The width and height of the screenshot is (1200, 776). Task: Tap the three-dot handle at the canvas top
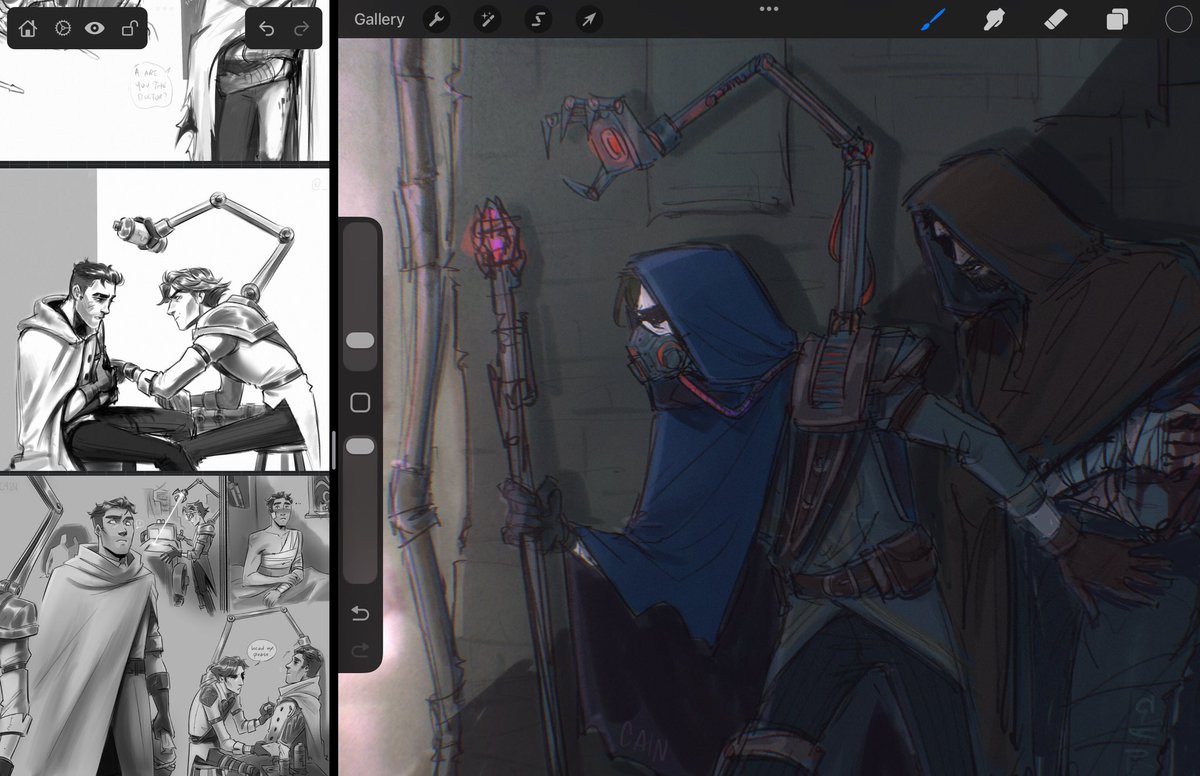768,9
